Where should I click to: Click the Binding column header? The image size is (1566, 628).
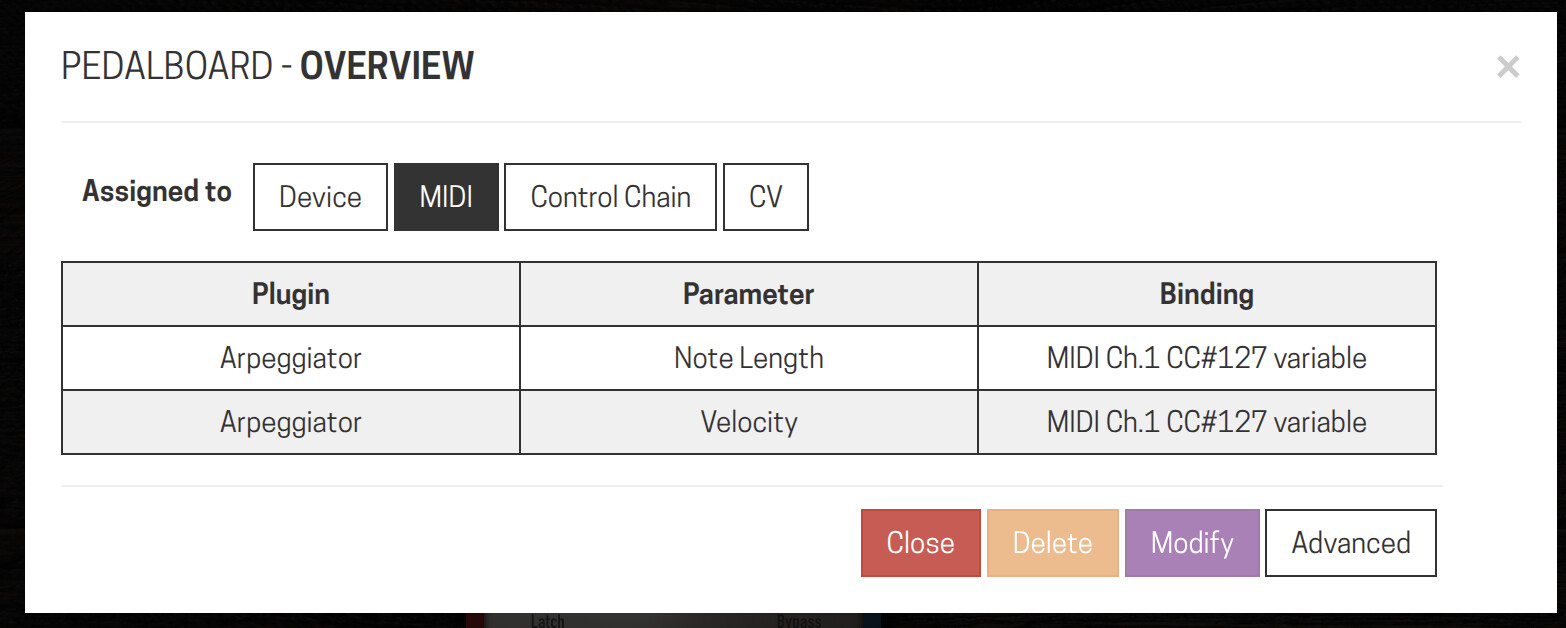pyautogui.click(x=1207, y=294)
